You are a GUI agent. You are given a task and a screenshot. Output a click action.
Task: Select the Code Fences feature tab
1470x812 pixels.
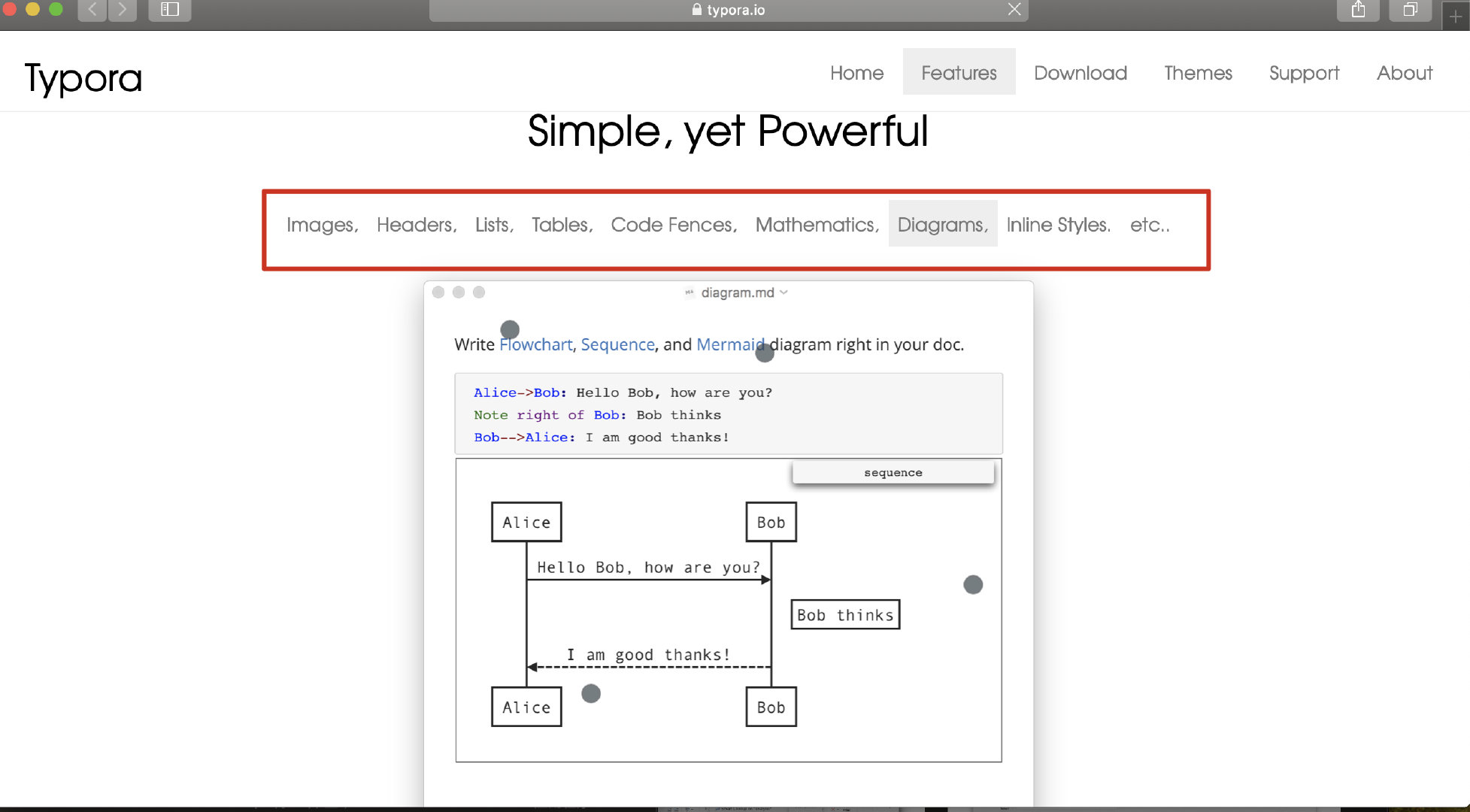(x=674, y=224)
